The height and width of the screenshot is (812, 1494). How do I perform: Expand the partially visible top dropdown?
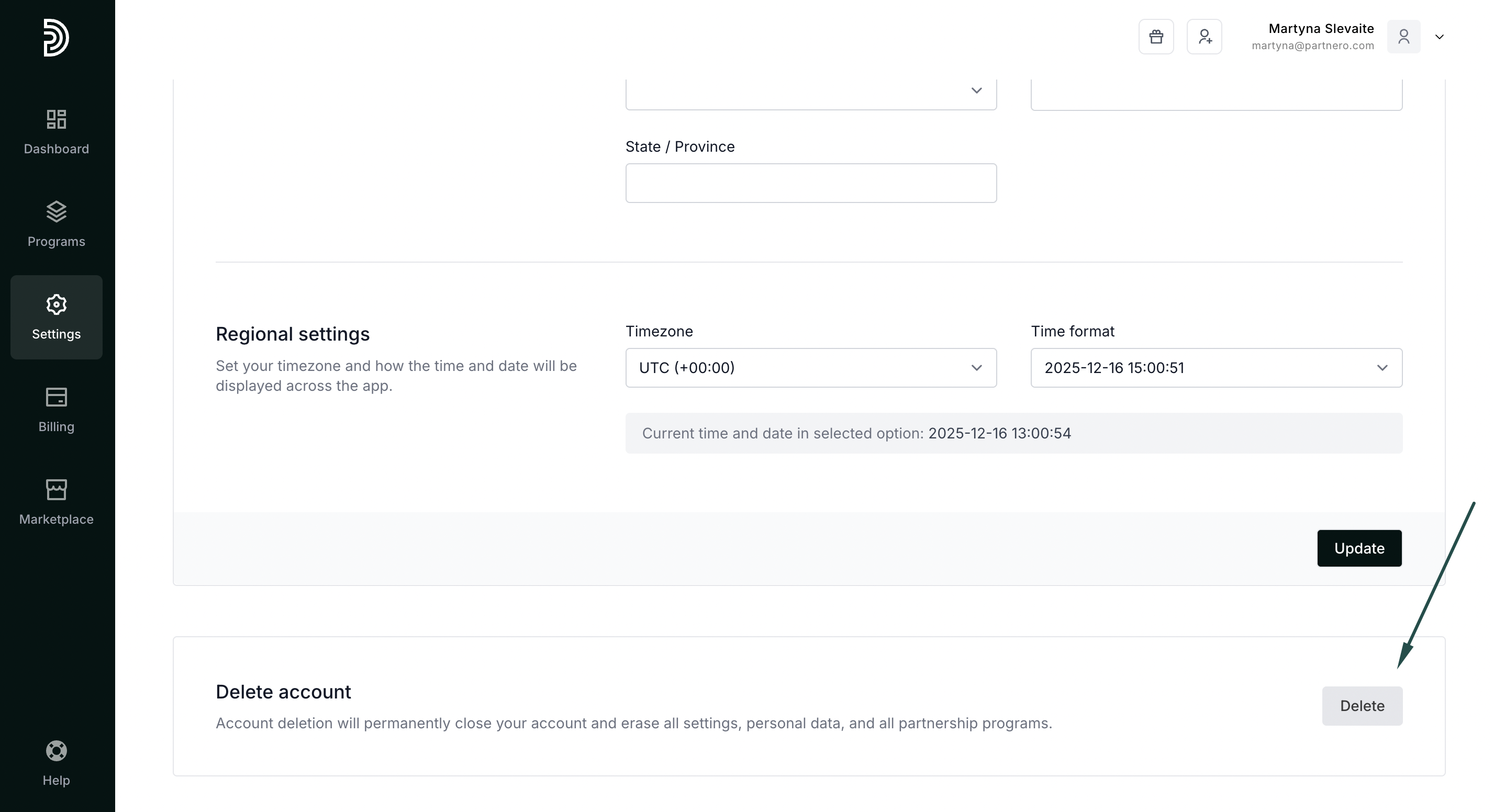pyautogui.click(x=810, y=93)
